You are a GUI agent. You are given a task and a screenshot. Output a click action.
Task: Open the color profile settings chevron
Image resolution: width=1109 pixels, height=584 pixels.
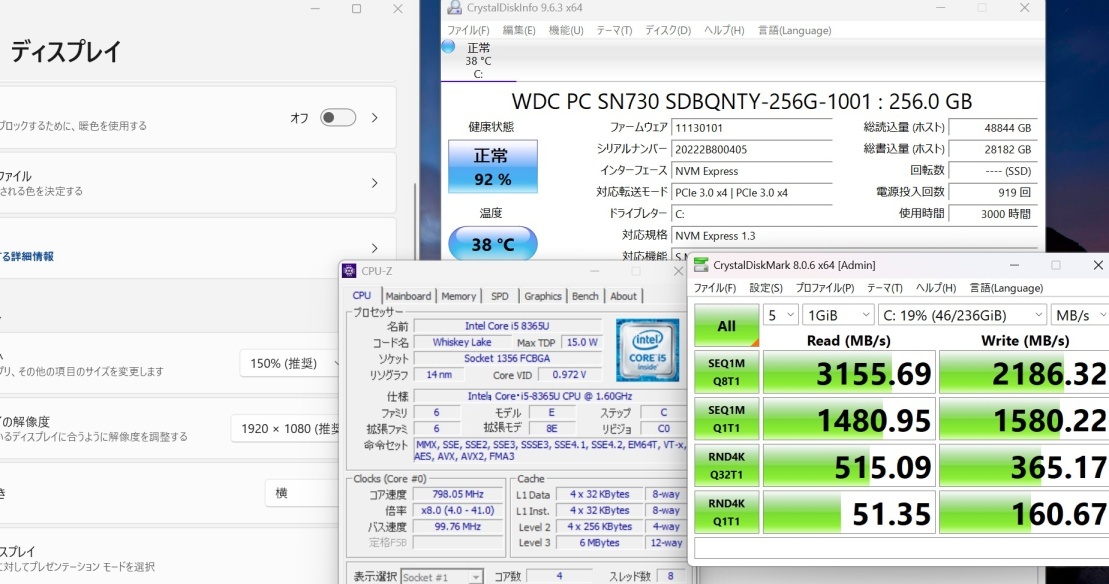(x=375, y=183)
